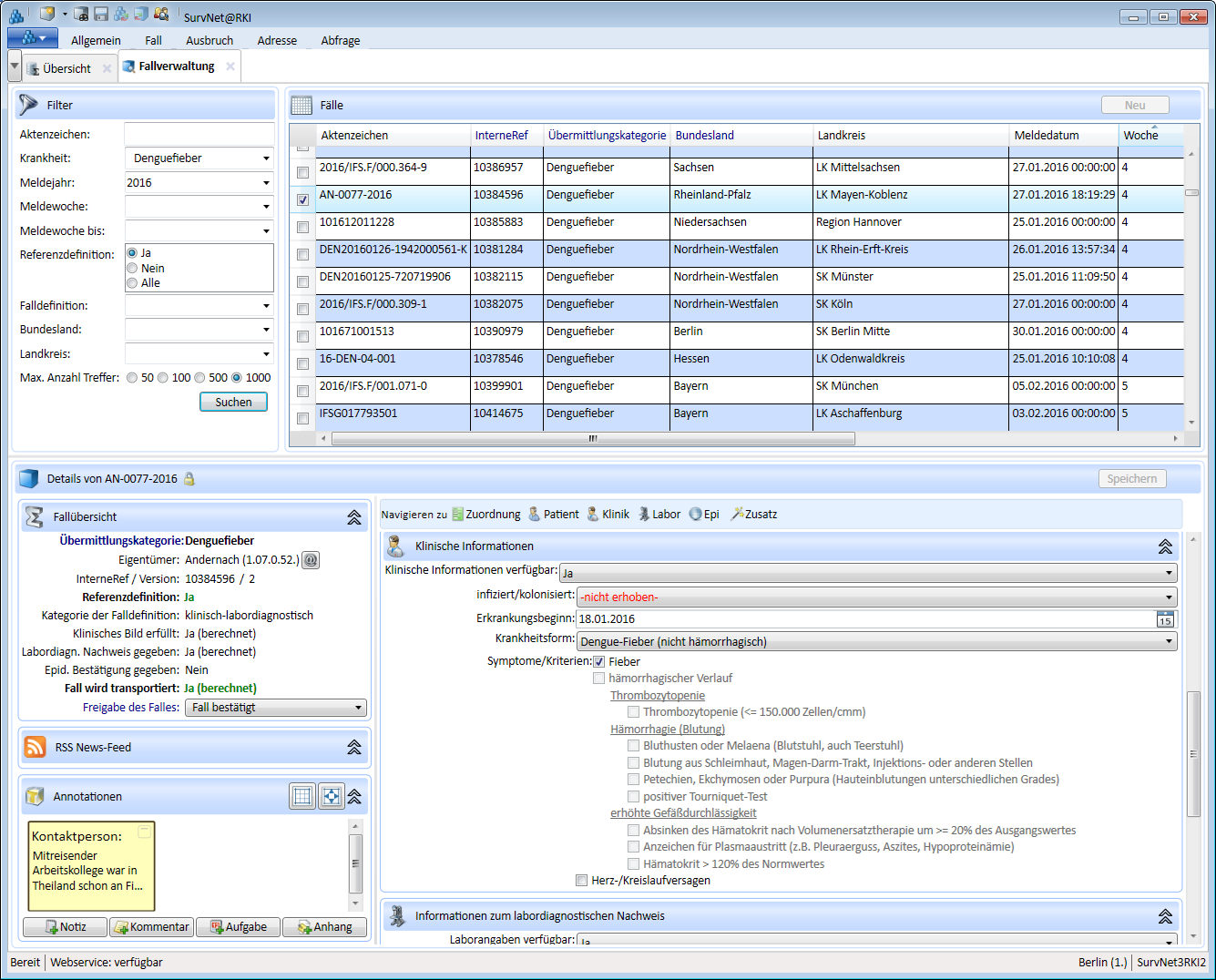Open the Freigabe des Falles dropdown

click(276, 708)
